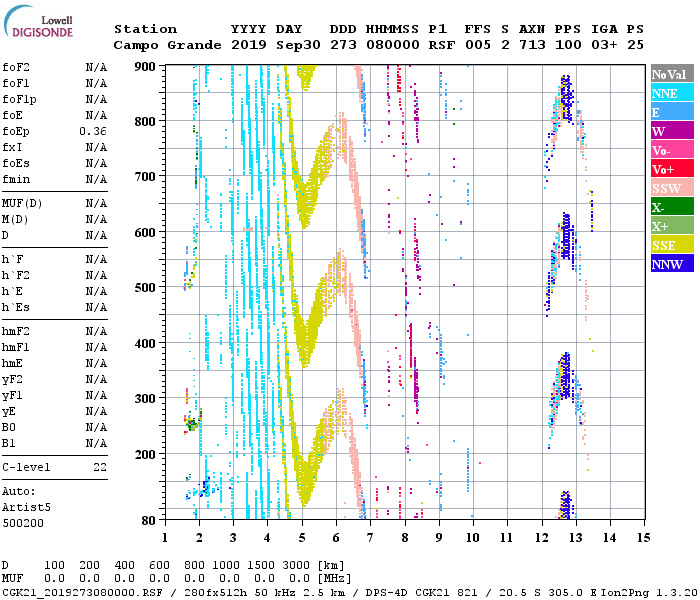Click the PS value 25
Image resolution: width=700 pixels, height=600 pixels.
point(635,45)
